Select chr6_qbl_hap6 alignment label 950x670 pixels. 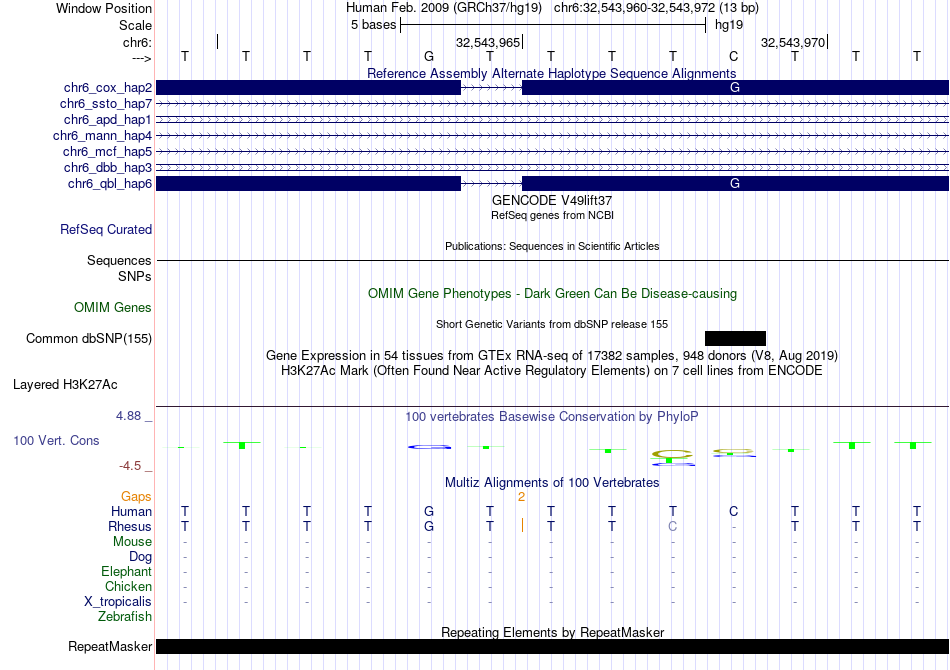tap(110, 184)
